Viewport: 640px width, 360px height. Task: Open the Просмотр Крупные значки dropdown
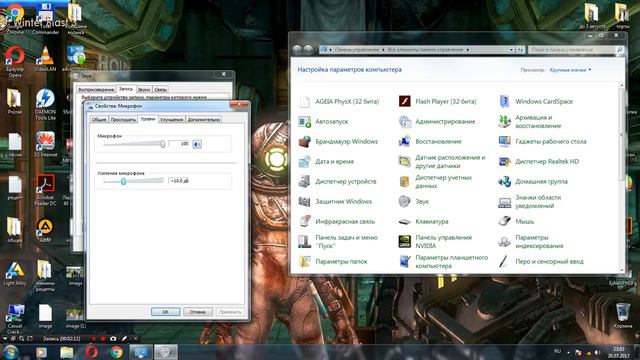(x=570, y=70)
